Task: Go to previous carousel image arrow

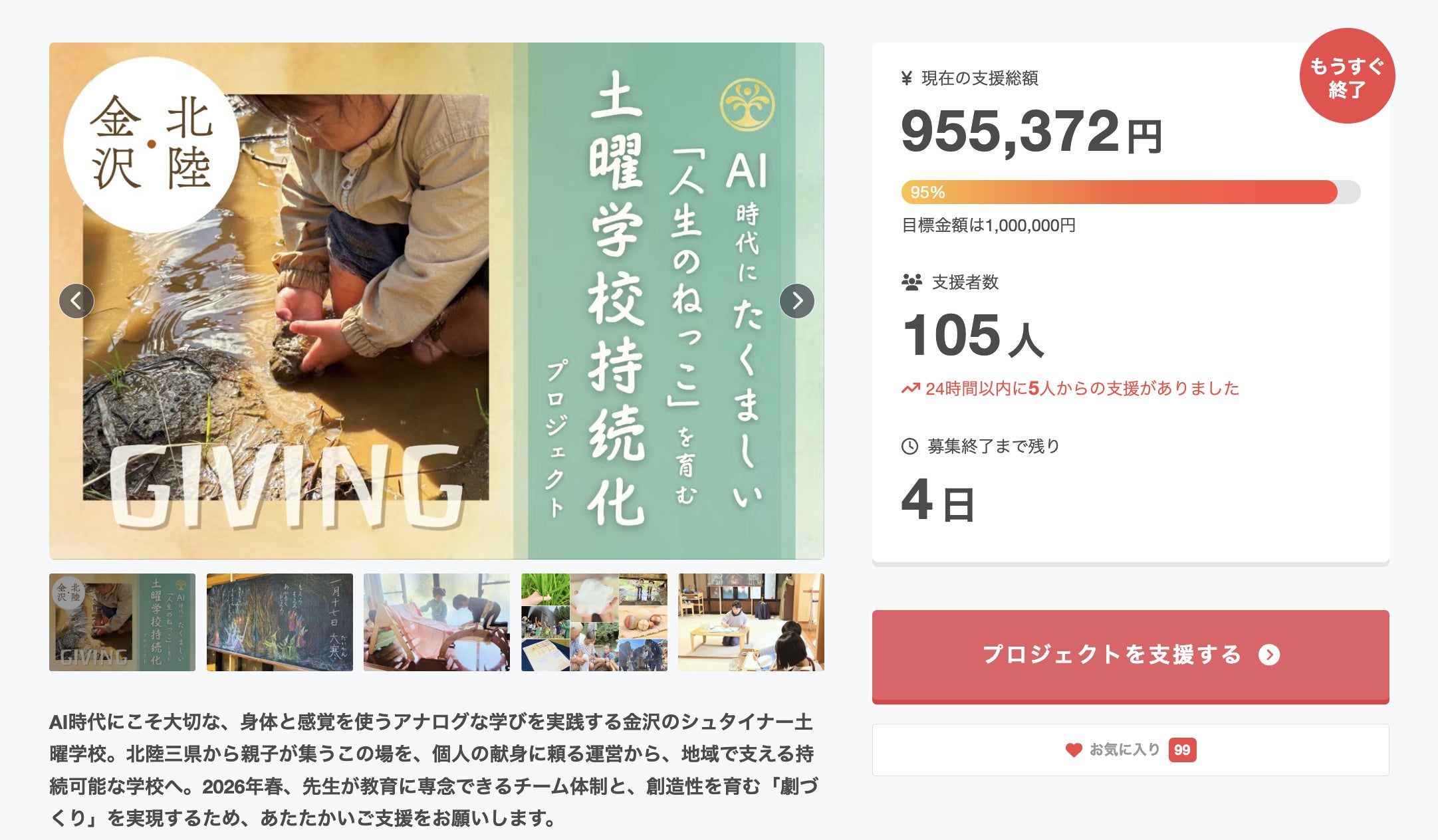Action: click(76, 301)
